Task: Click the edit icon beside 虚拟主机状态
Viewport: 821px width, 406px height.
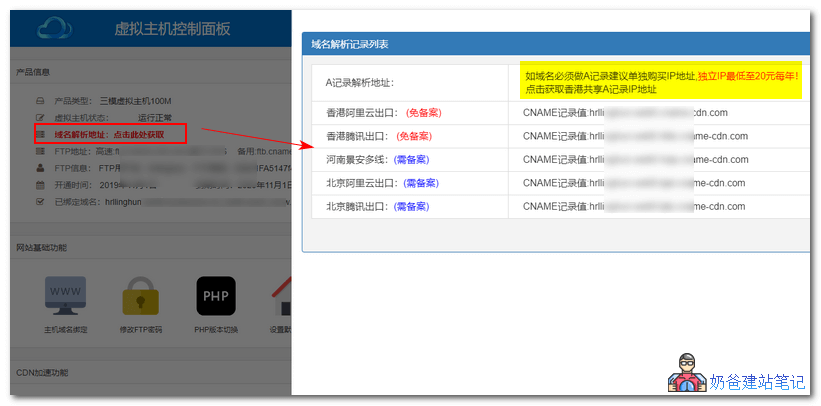Action: point(40,117)
